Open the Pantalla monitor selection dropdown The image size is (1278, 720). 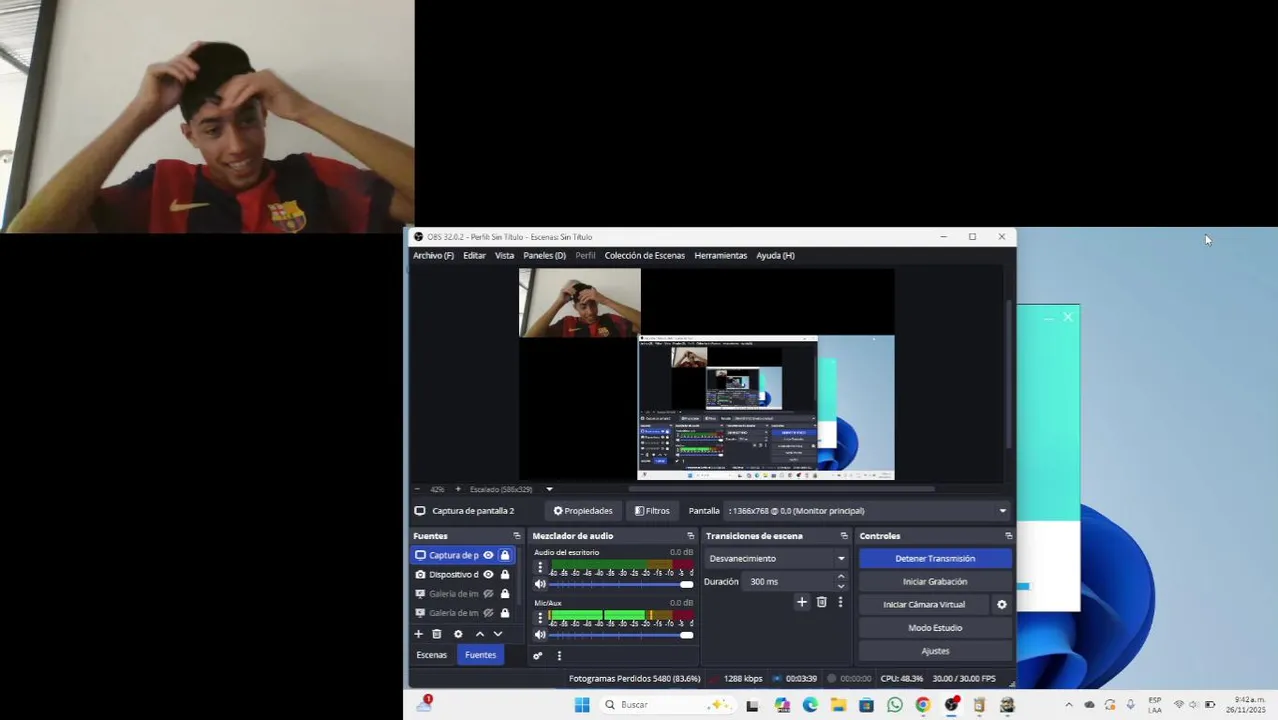point(867,511)
